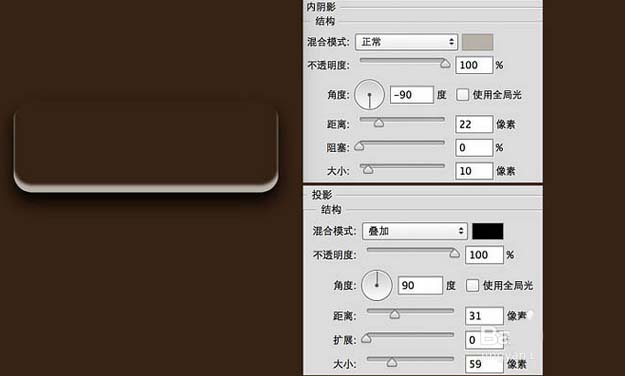Click the drop shadow distance slider handle
Image resolution: width=625 pixels, height=376 pixels.
(x=395, y=315)
